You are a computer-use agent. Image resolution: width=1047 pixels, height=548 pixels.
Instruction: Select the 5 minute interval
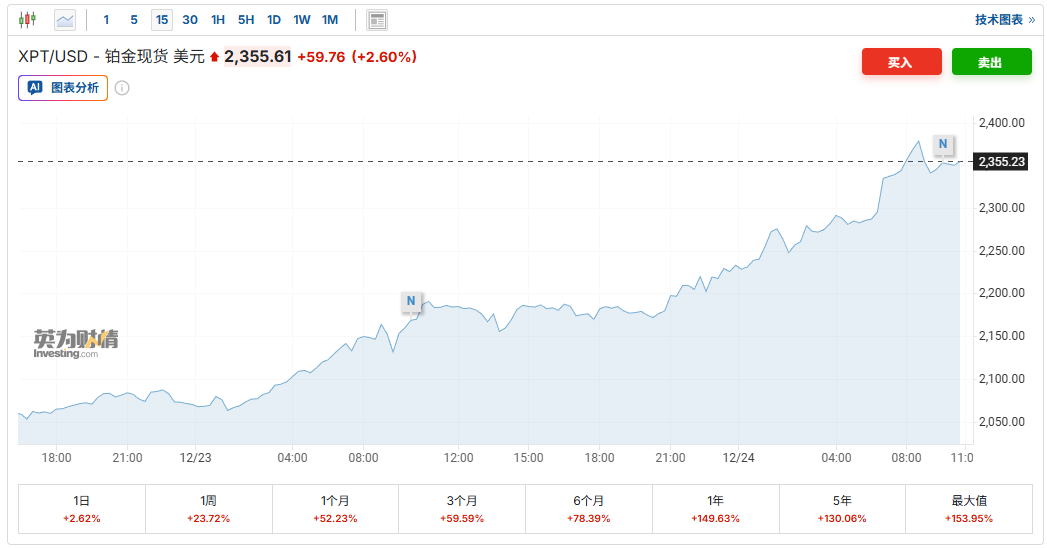click(134, 19)
